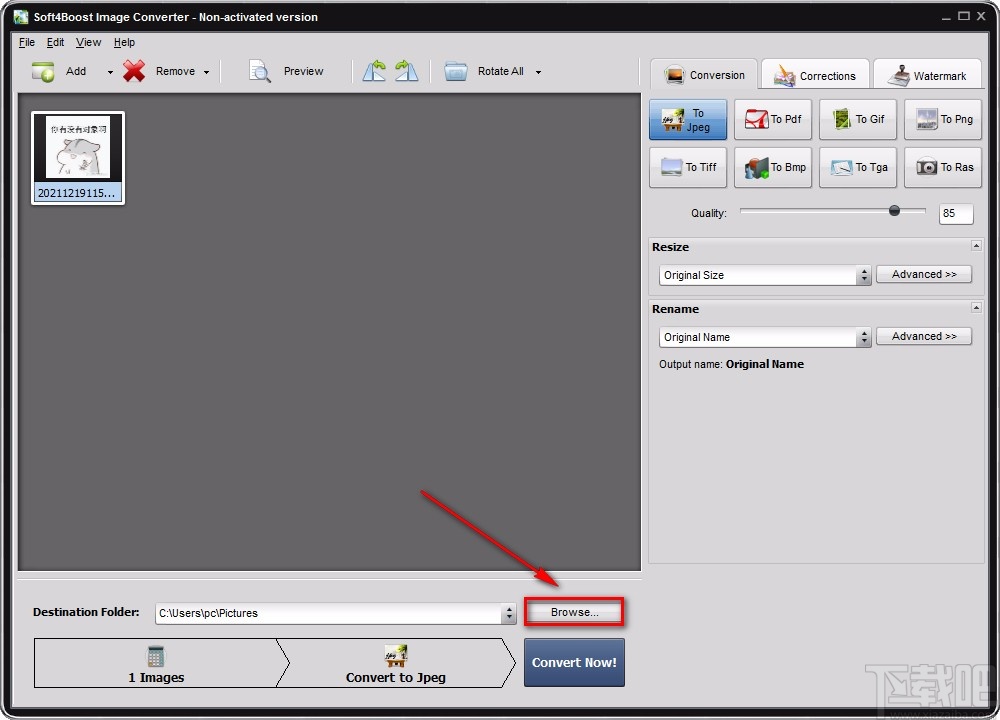
Task: Select the To Ras format button
Action: click(943, 167)
